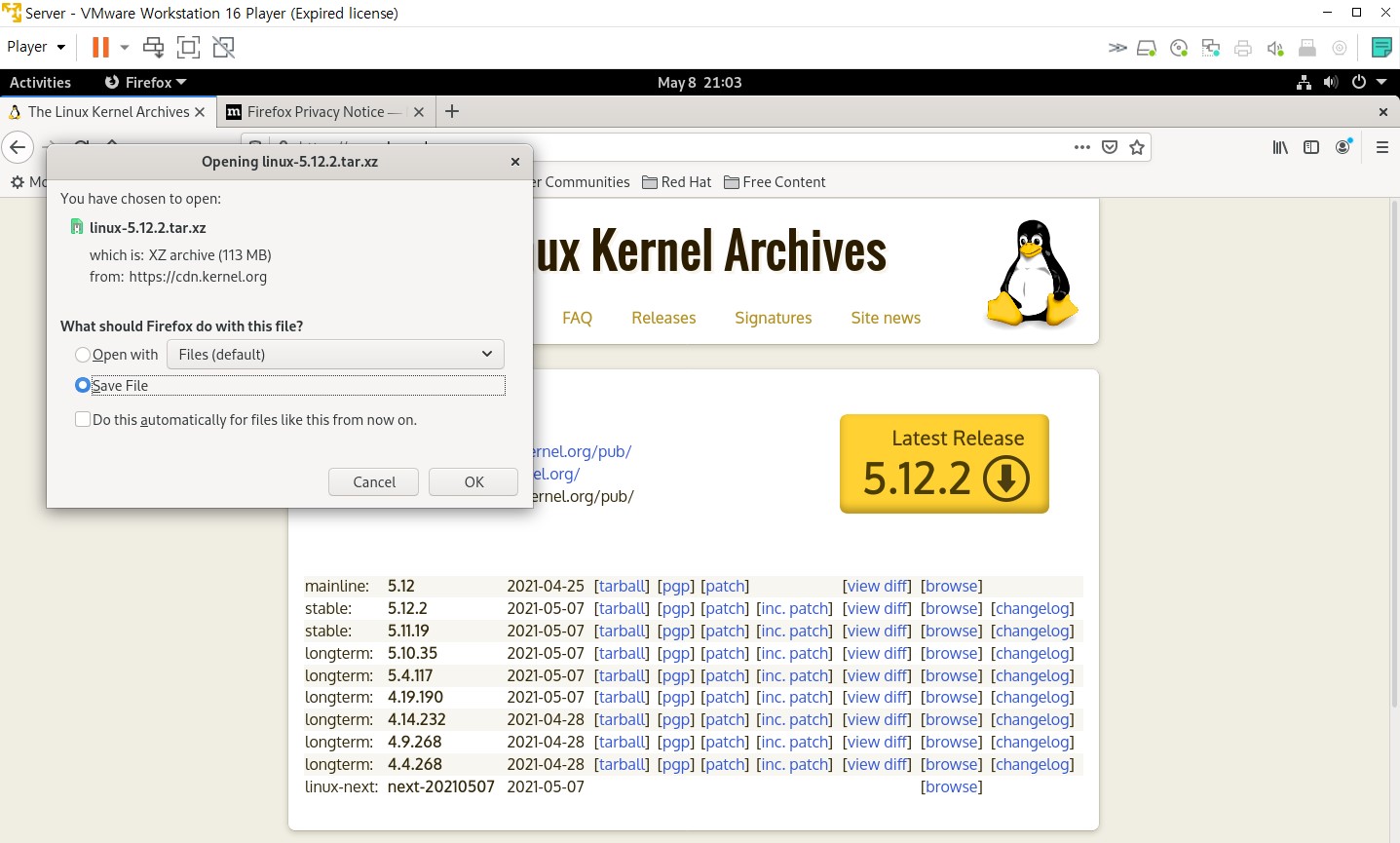
Task: Click the VMware sound card icon
Action: pyautogui.click(x=1275, y=48)
